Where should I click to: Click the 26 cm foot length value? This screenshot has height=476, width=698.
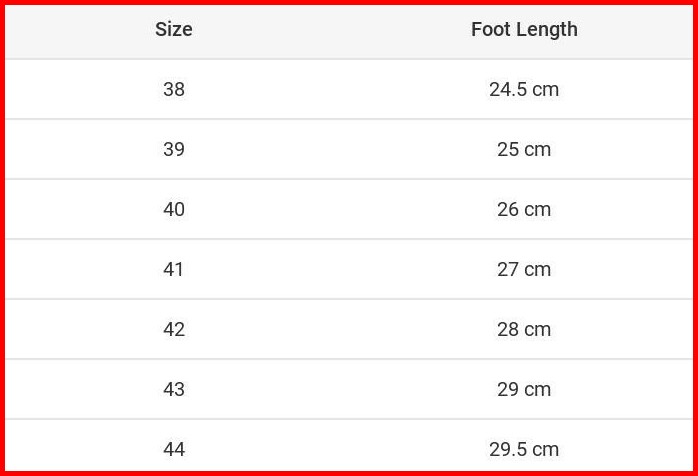524,209
